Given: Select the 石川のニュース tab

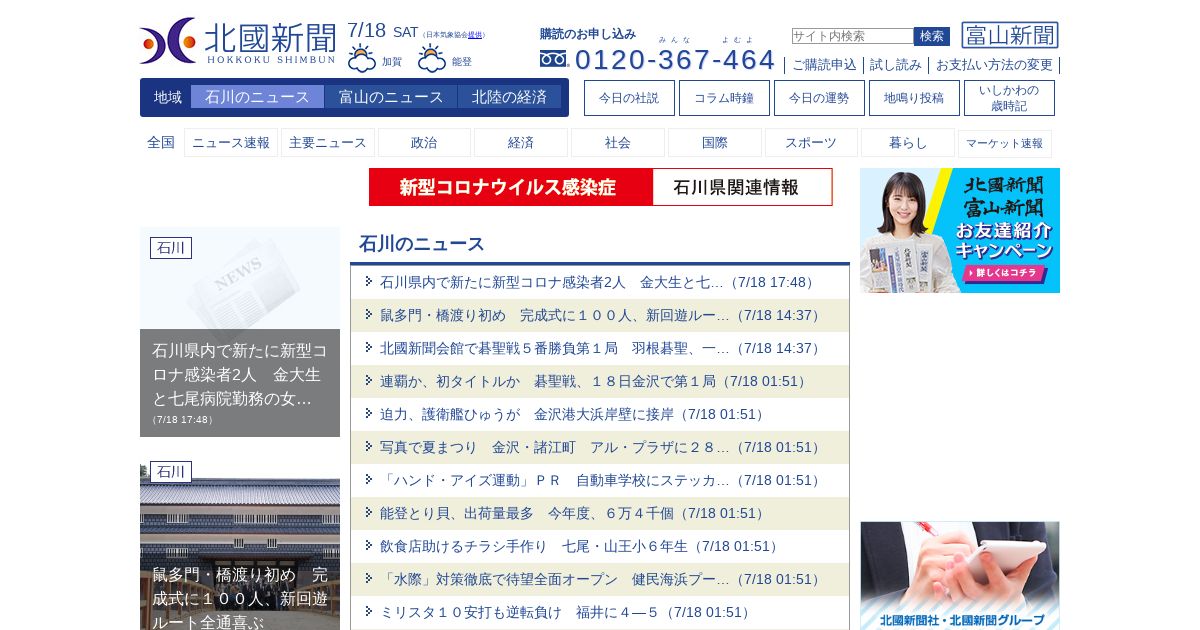Looking at the screenshot, I should point(257,97).
